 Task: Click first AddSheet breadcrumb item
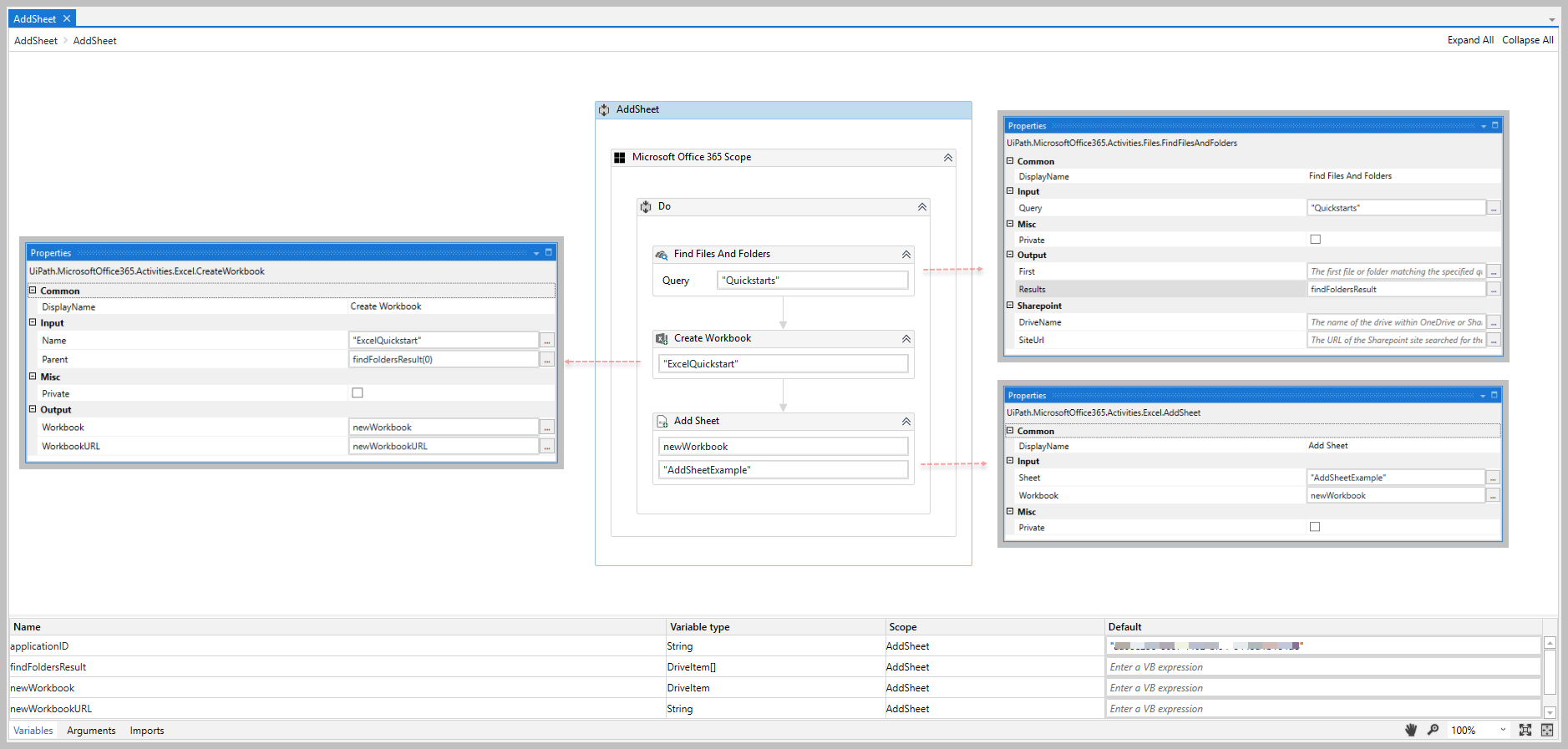click(36, 41)
